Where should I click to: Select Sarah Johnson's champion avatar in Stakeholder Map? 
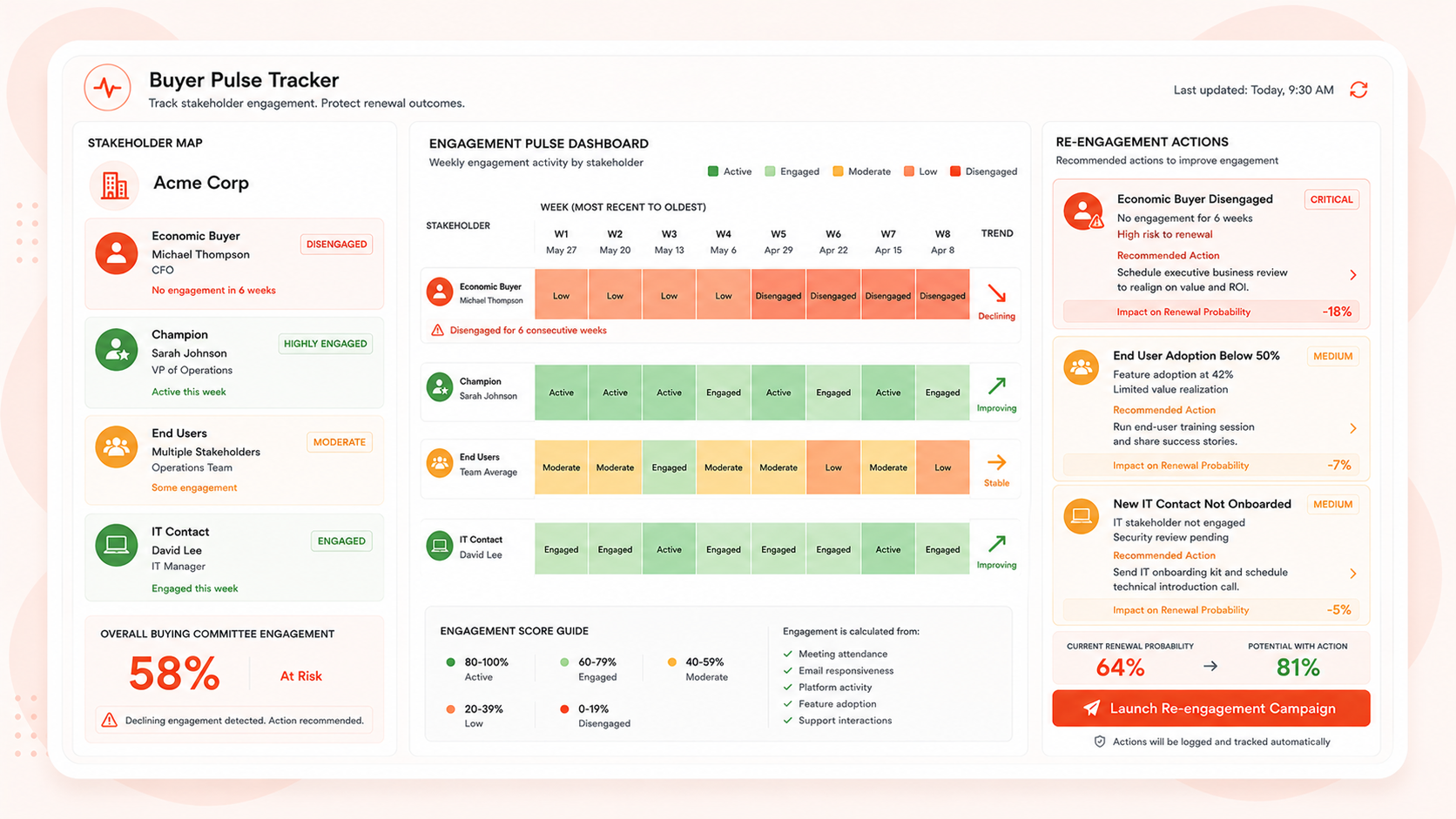click(x=117, y=350)
